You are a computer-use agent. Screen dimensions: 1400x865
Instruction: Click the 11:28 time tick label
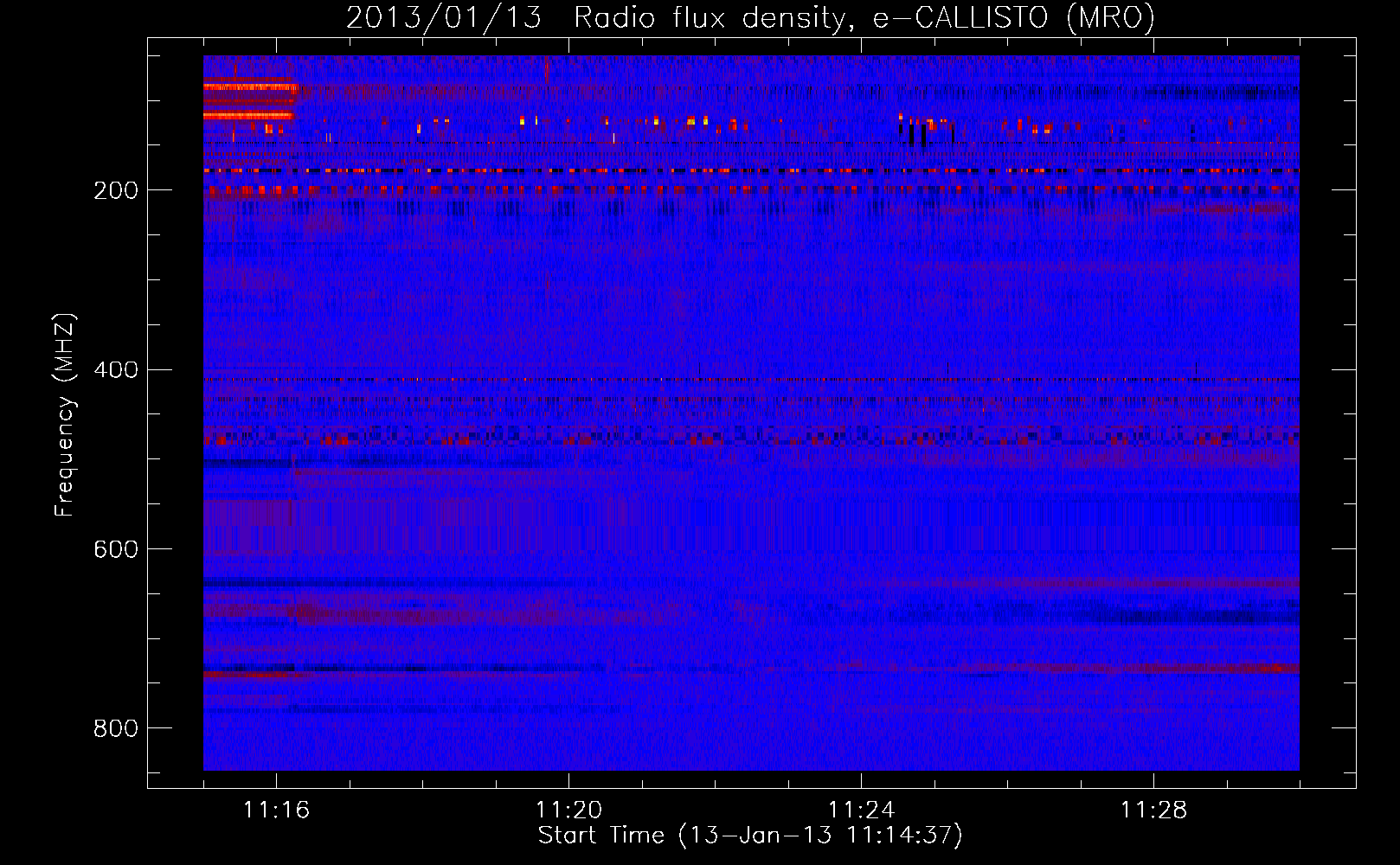point(1153,810)
